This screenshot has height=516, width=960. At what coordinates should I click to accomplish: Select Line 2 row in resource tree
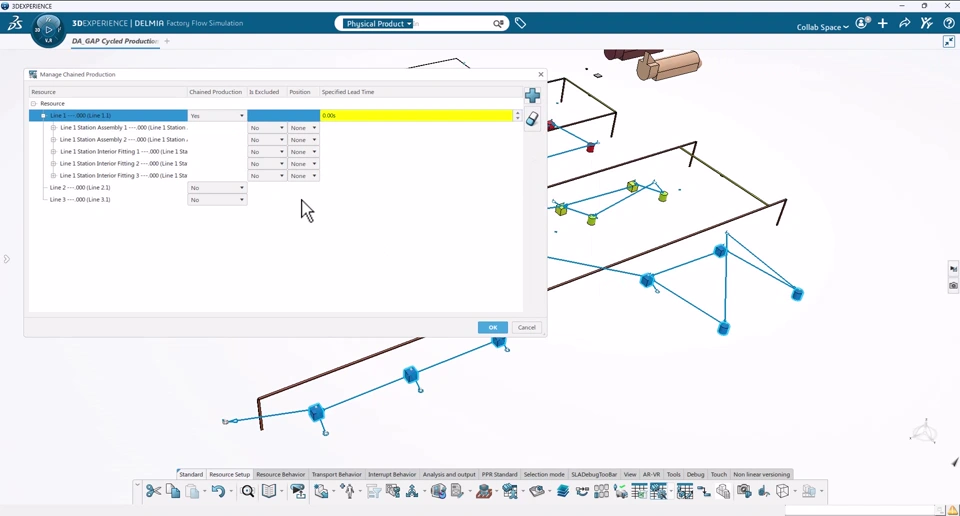tap(80, 188)
